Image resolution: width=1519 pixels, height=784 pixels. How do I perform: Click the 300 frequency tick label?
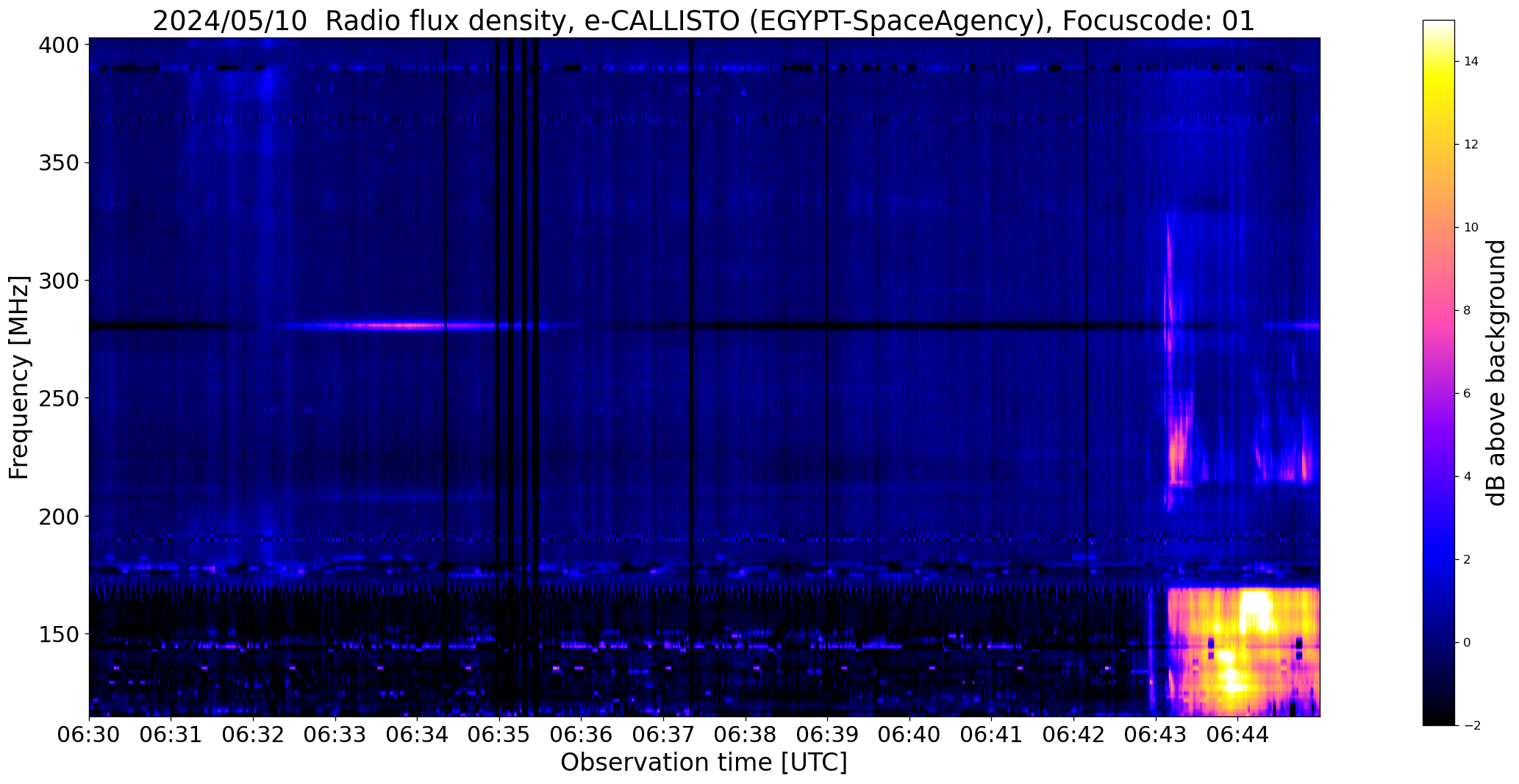57,281
